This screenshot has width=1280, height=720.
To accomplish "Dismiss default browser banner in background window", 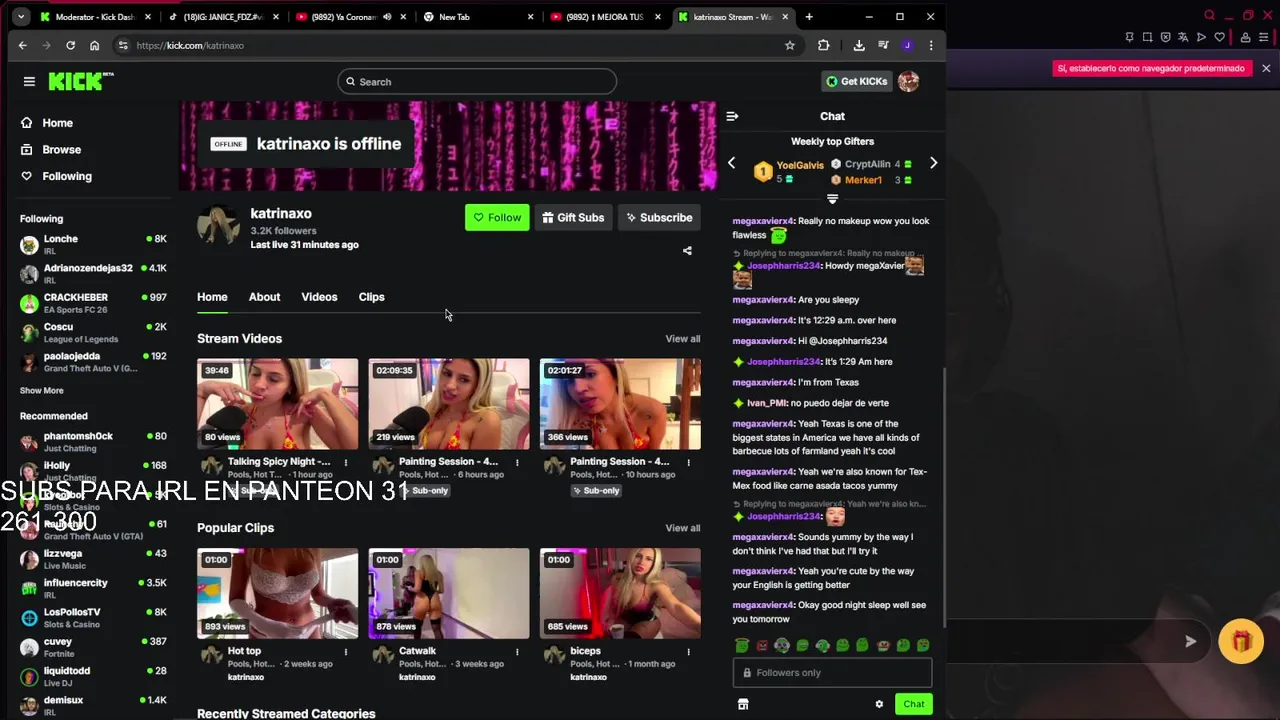I will (x=1266, y=68).
